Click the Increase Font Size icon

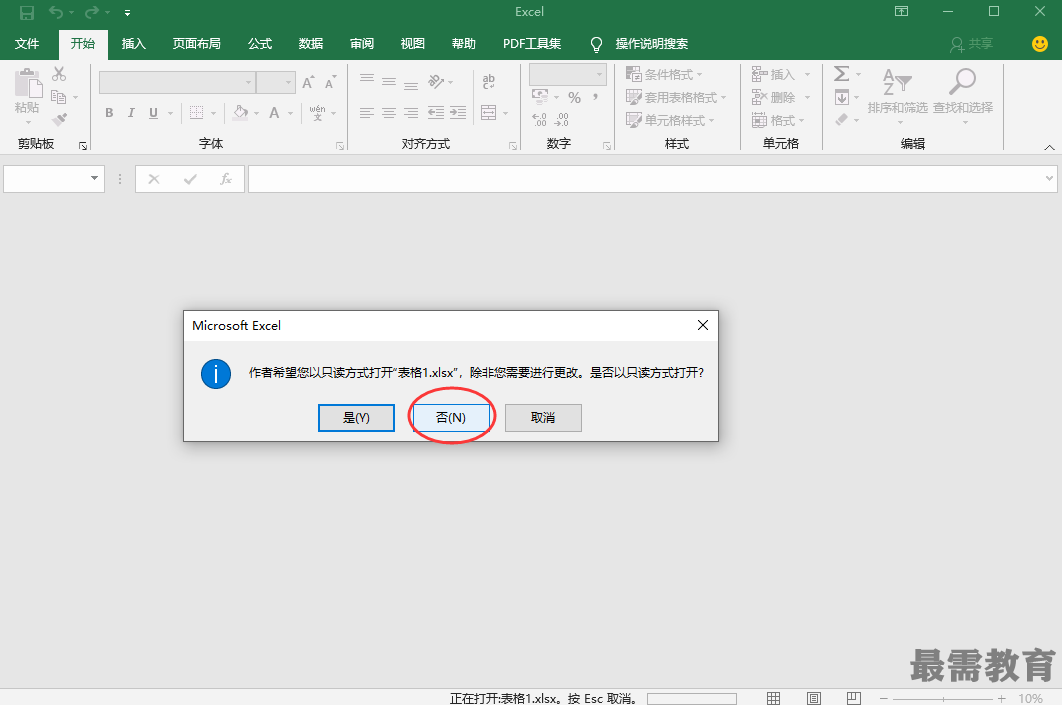(308, 83)
